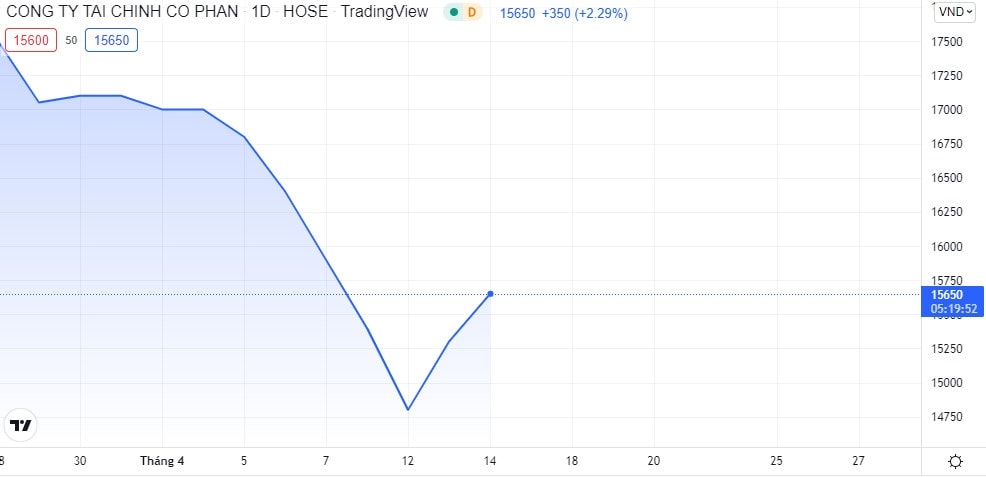Screen dimensions: 986x477
Task: Click the red 15600 sell price button
Action: pyautogui.click(x=30, y=40)
